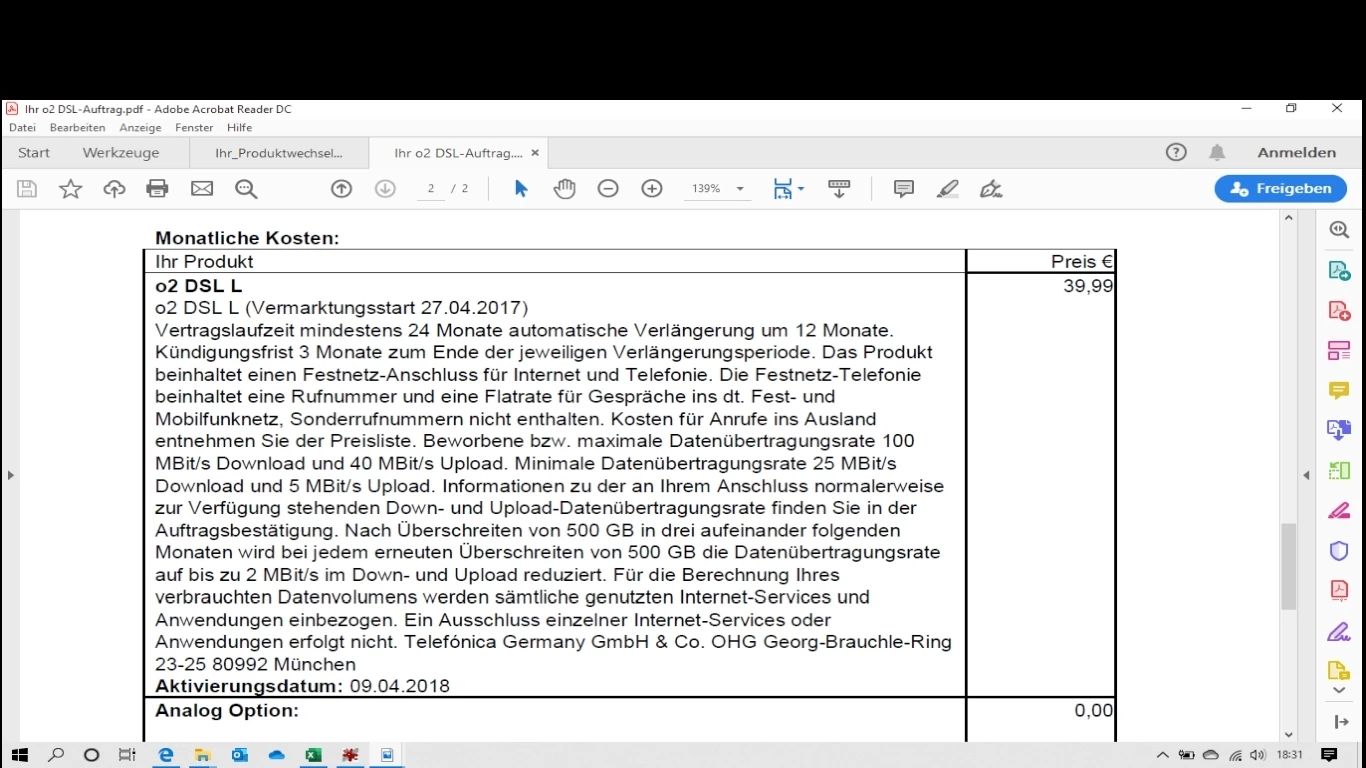Open the Compress PDF tool
The width and height of the screenshot is (1366, 768).
click(x=1339, y=590)
